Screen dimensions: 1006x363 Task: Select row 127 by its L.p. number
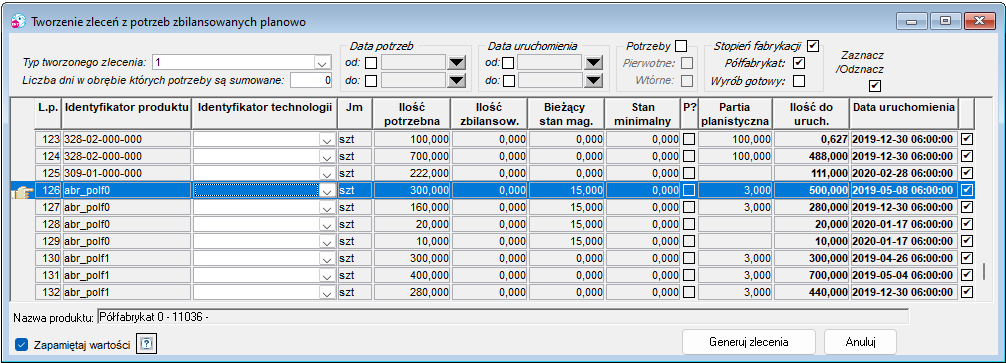tap(48, 207)
